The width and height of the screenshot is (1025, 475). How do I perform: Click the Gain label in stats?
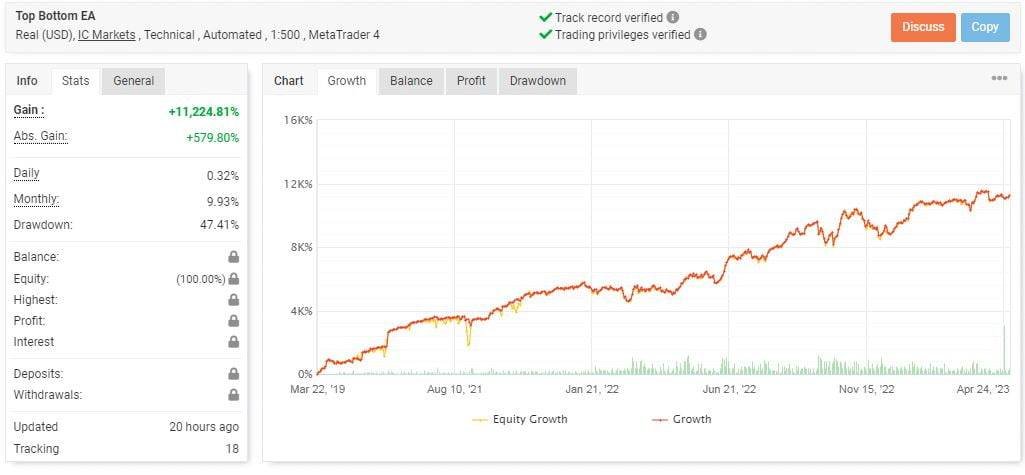pyautogui.click(x=29, y=110)
